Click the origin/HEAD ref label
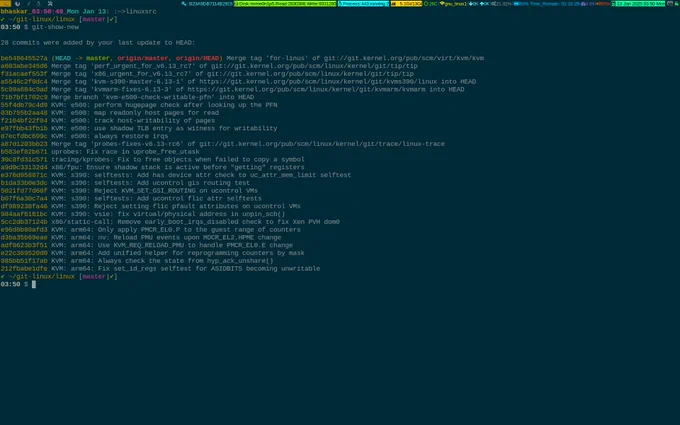Image resolution: width=680 pixels, height=425 pixels. pos(197,58)
